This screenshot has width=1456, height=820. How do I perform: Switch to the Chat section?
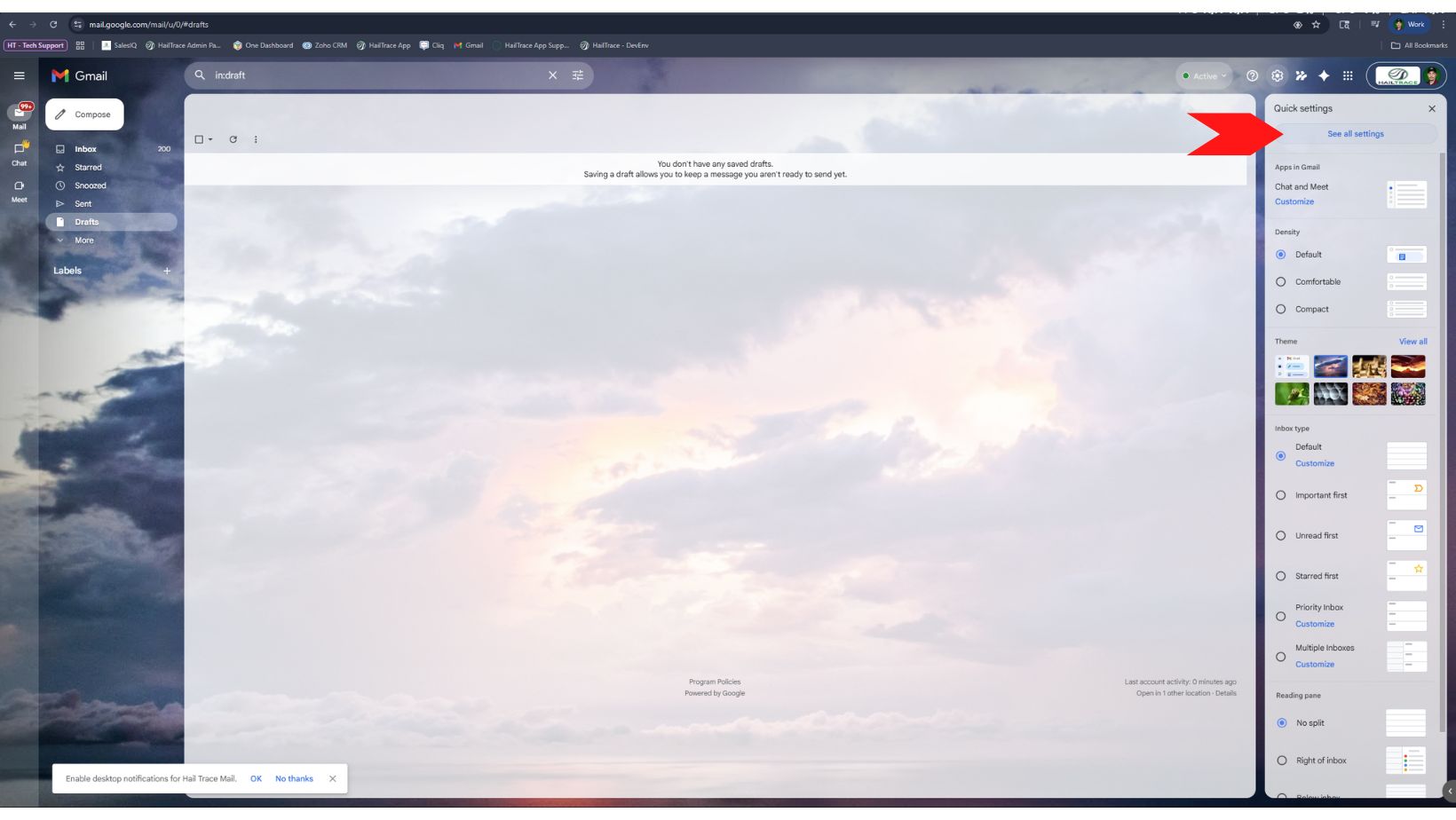click(19, 153)
